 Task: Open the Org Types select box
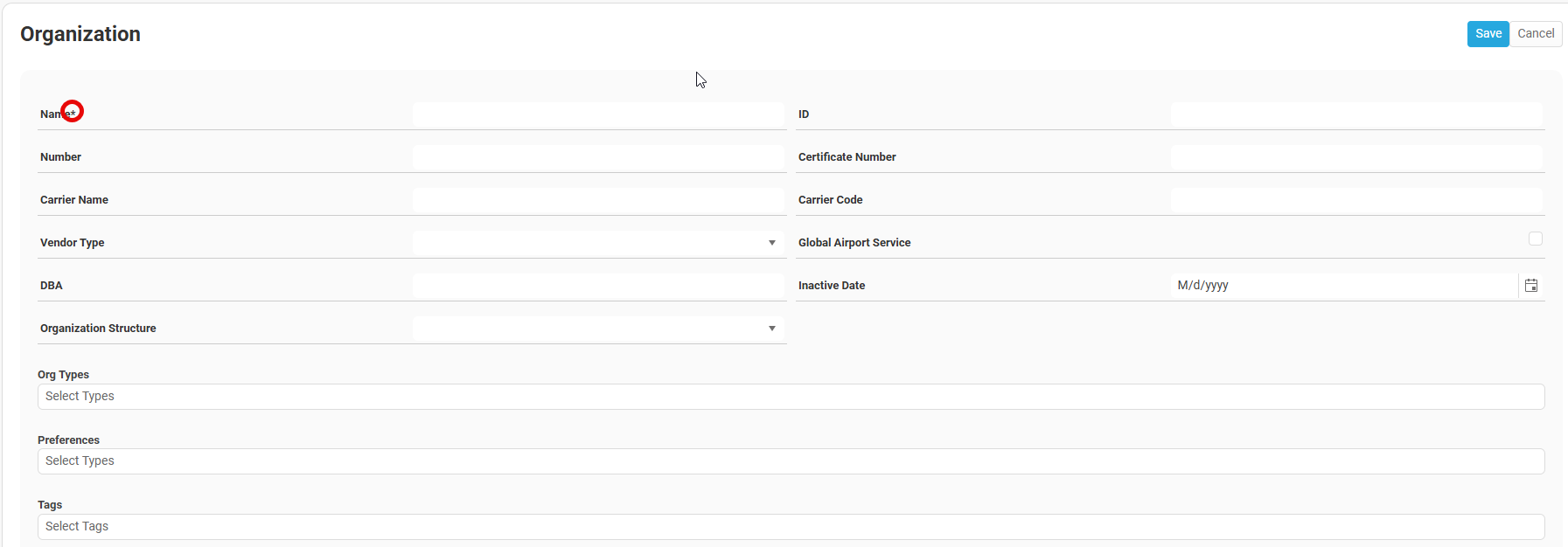(x=791, y=397)
